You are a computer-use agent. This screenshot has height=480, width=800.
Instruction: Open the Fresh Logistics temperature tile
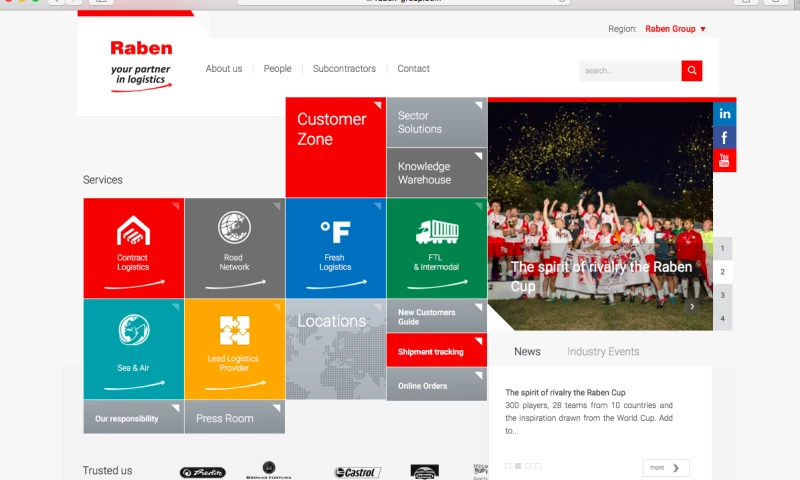point(335,248)
